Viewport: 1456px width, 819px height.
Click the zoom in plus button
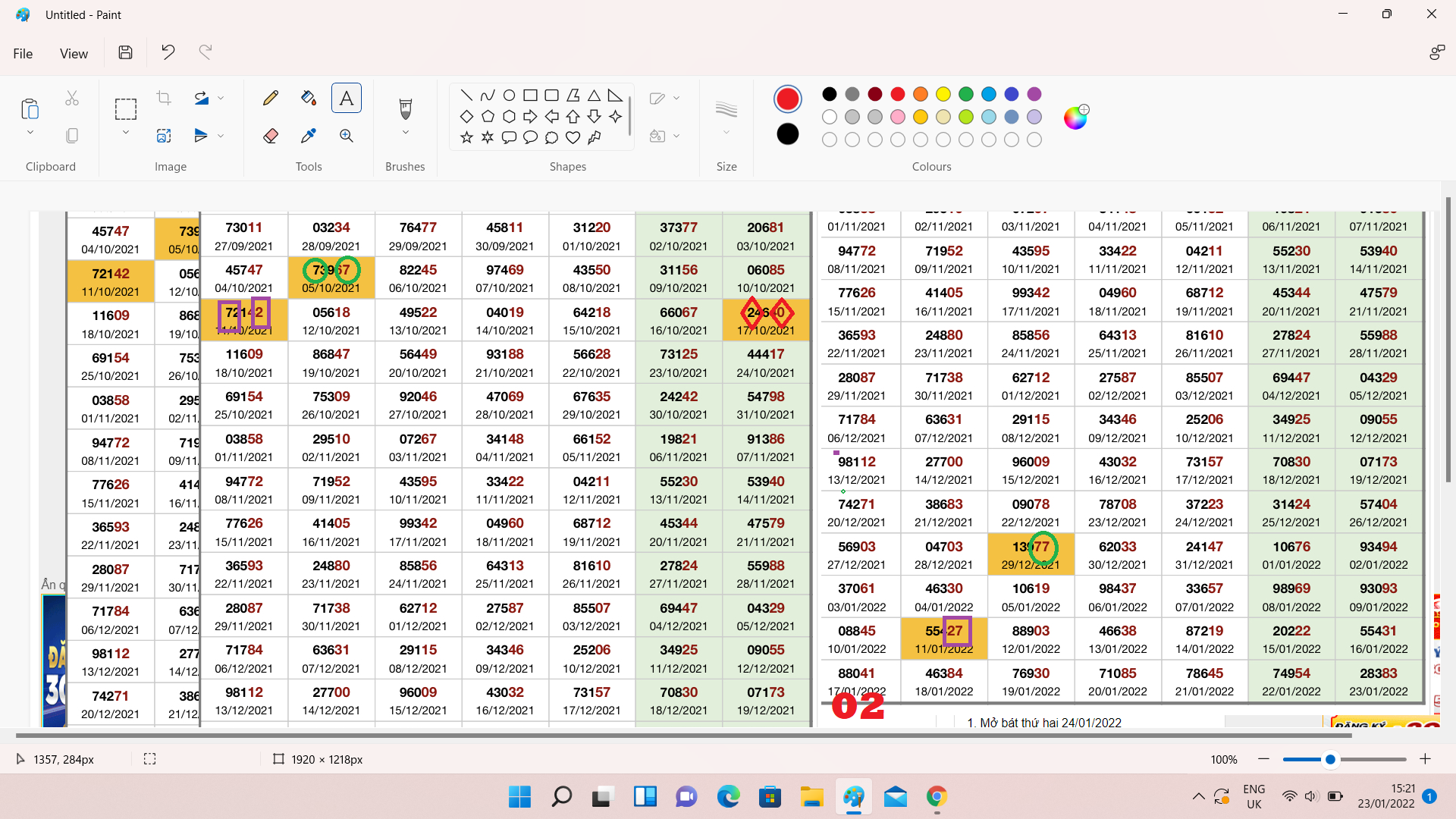coord(1425,759)
